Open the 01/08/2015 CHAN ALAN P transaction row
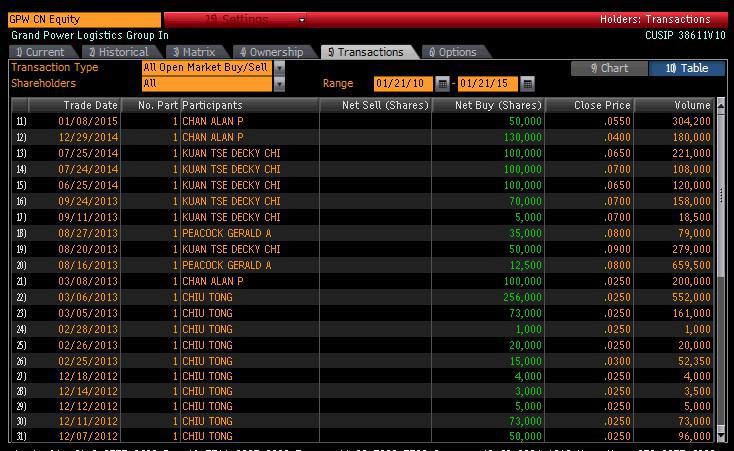Image resolution: width=734 pixels, height=451 pixels. click(212, 121)
